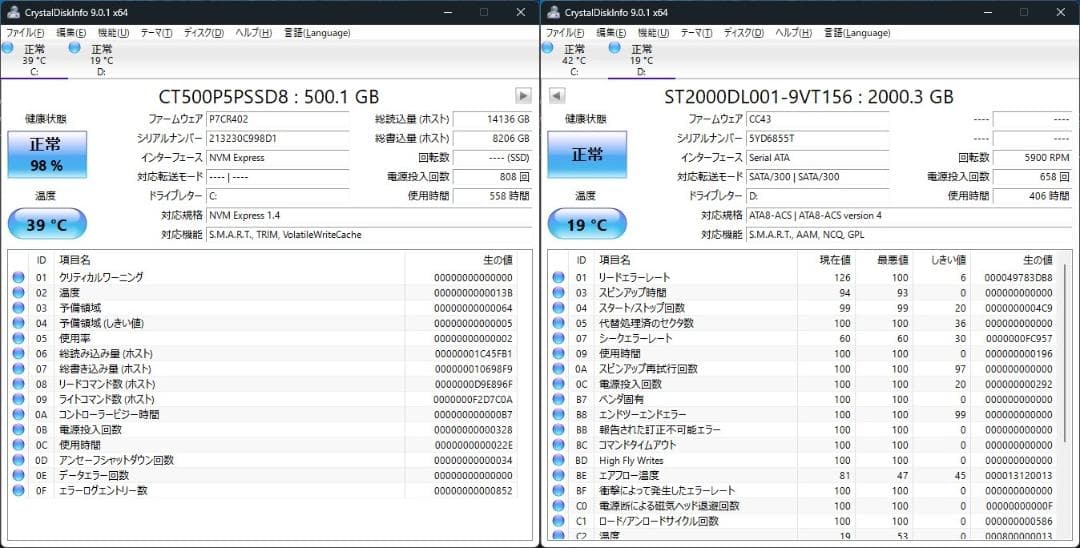
Task: Click status icon for 使用率 row
Action: coord(19,338)
